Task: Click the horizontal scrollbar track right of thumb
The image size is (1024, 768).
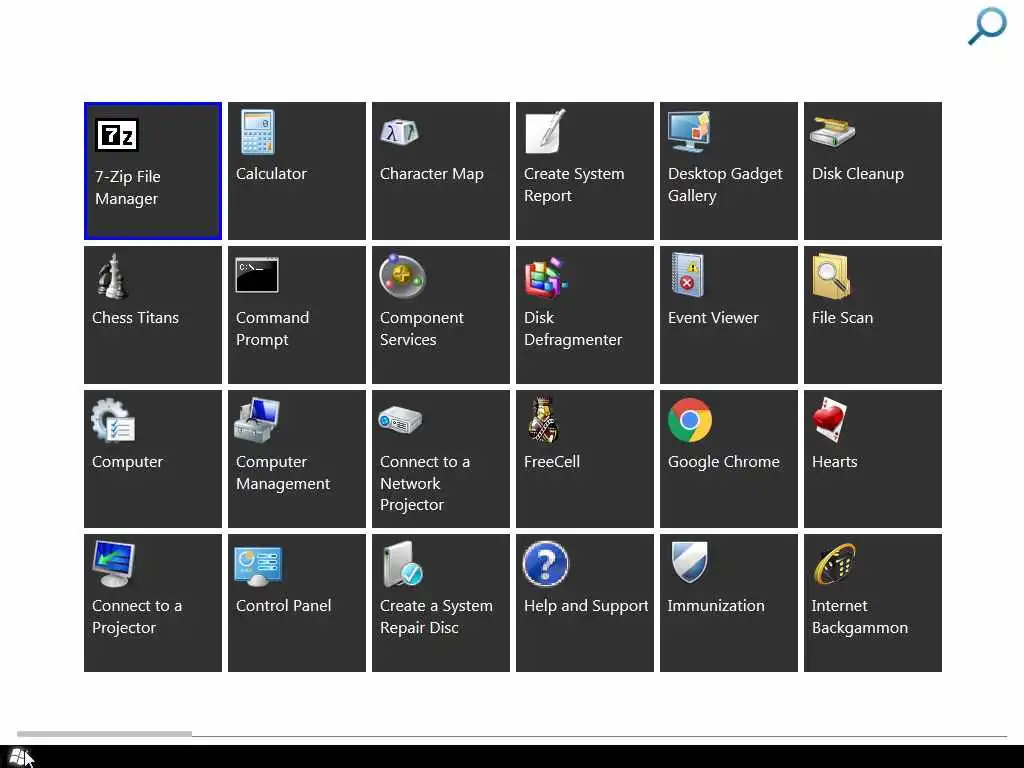Action: coord(600,735)
